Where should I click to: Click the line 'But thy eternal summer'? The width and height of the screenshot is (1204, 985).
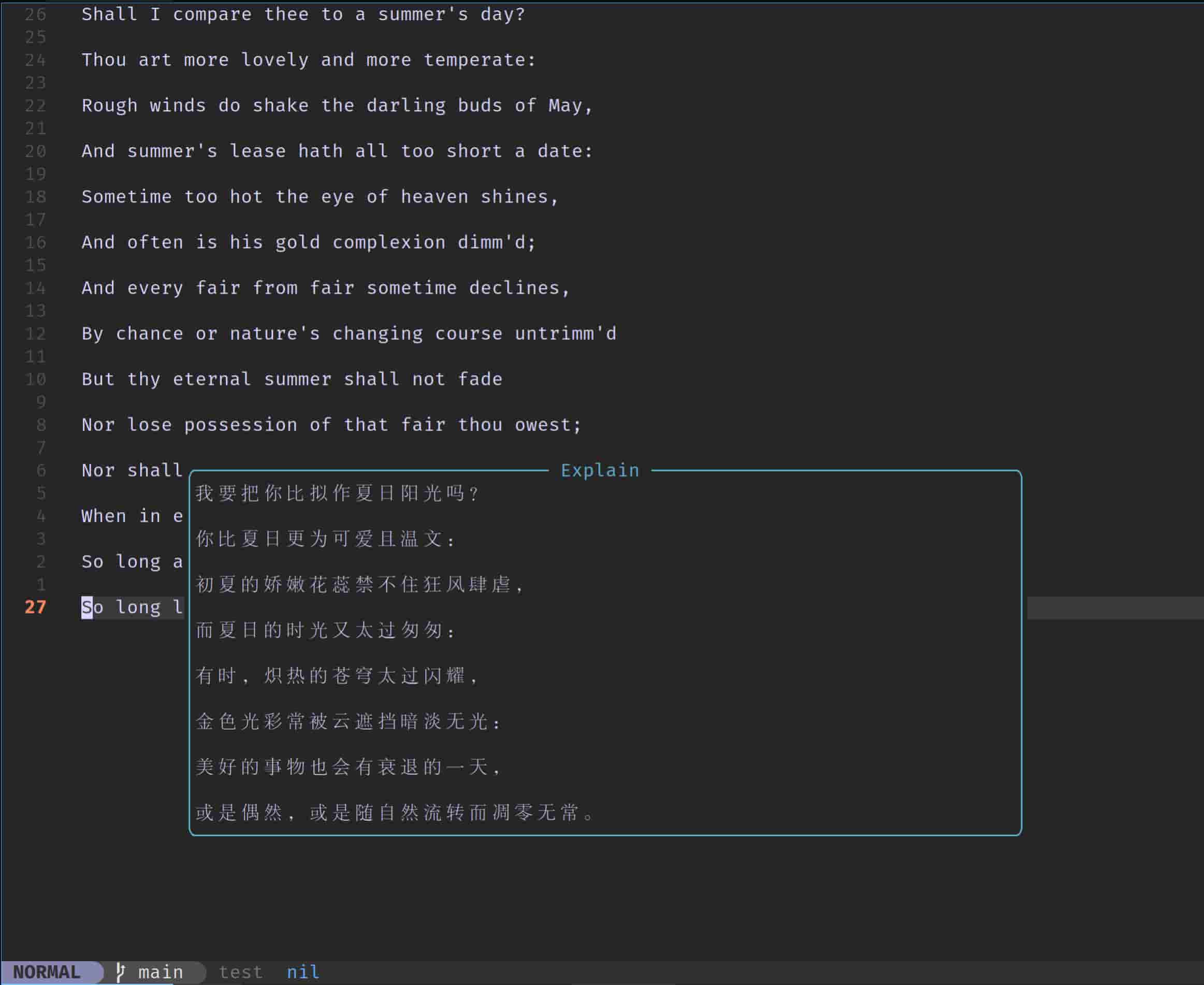coord(292,379)
